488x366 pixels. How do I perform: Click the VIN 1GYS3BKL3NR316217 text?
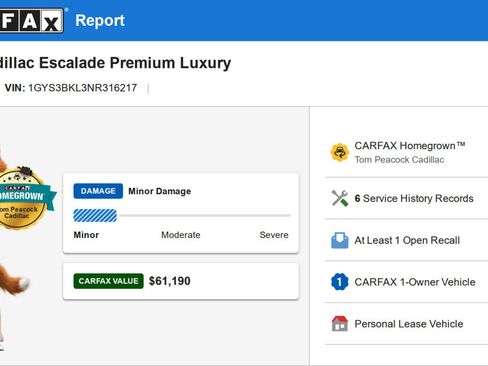[71, 88]
